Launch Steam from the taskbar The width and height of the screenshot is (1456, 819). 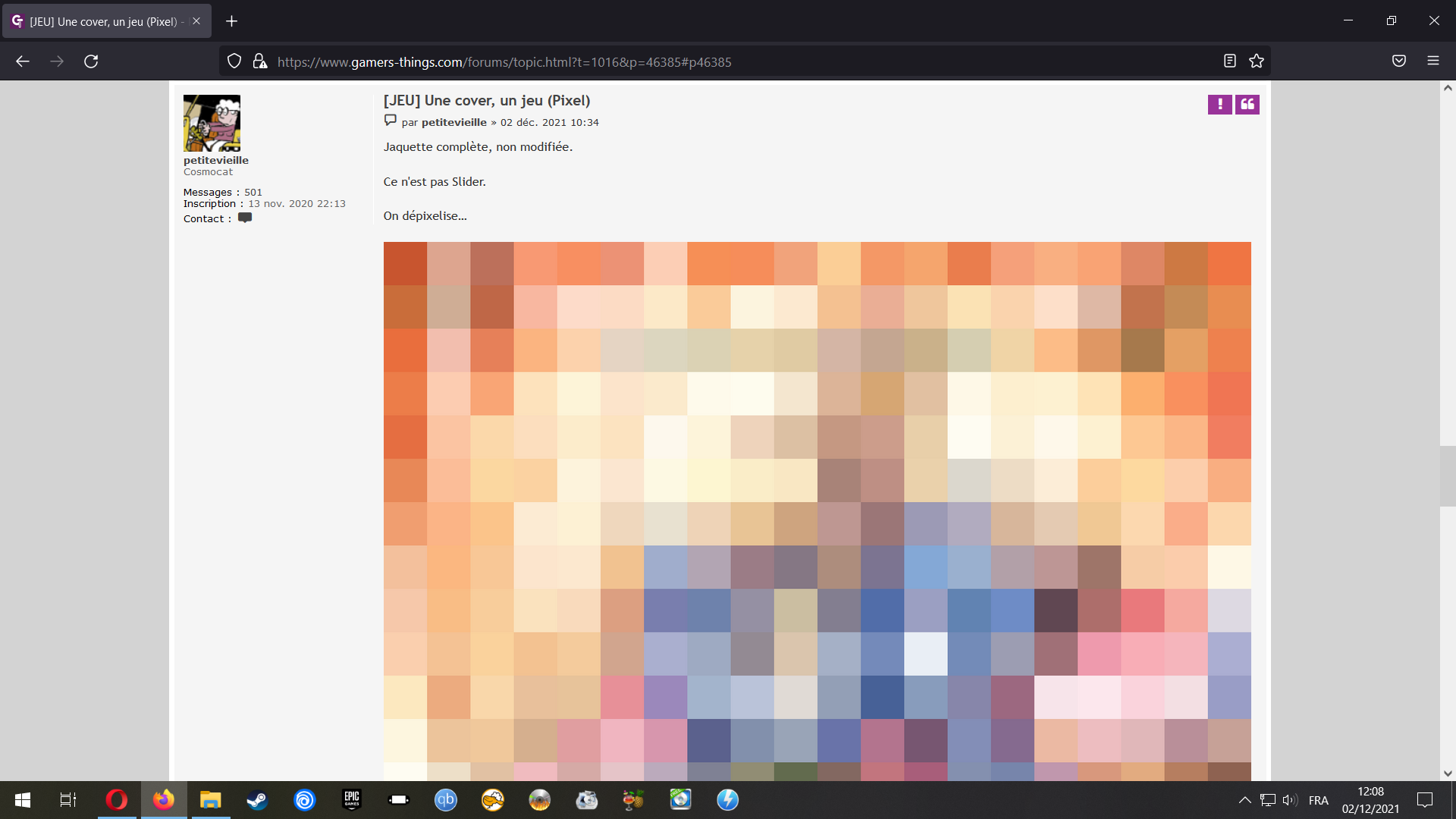coord(258,800)
